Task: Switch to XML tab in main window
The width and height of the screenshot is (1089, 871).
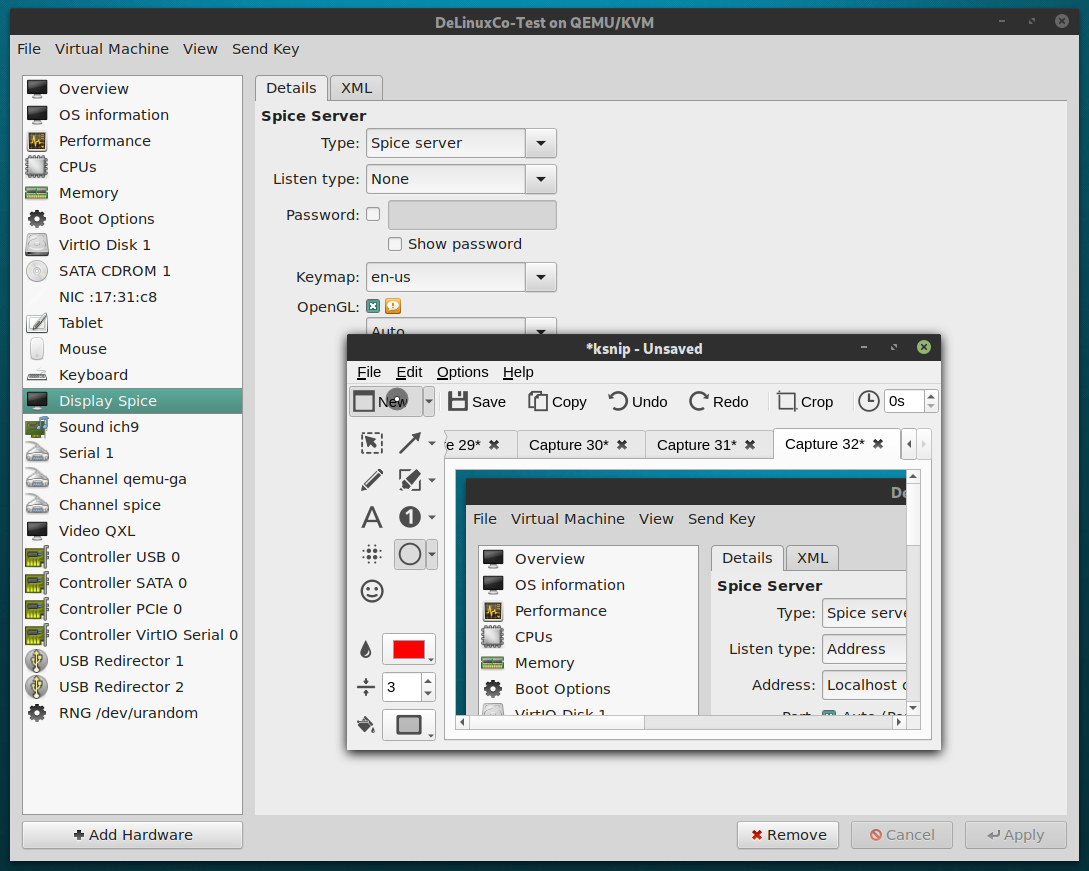Action: [x=356, y=88]
